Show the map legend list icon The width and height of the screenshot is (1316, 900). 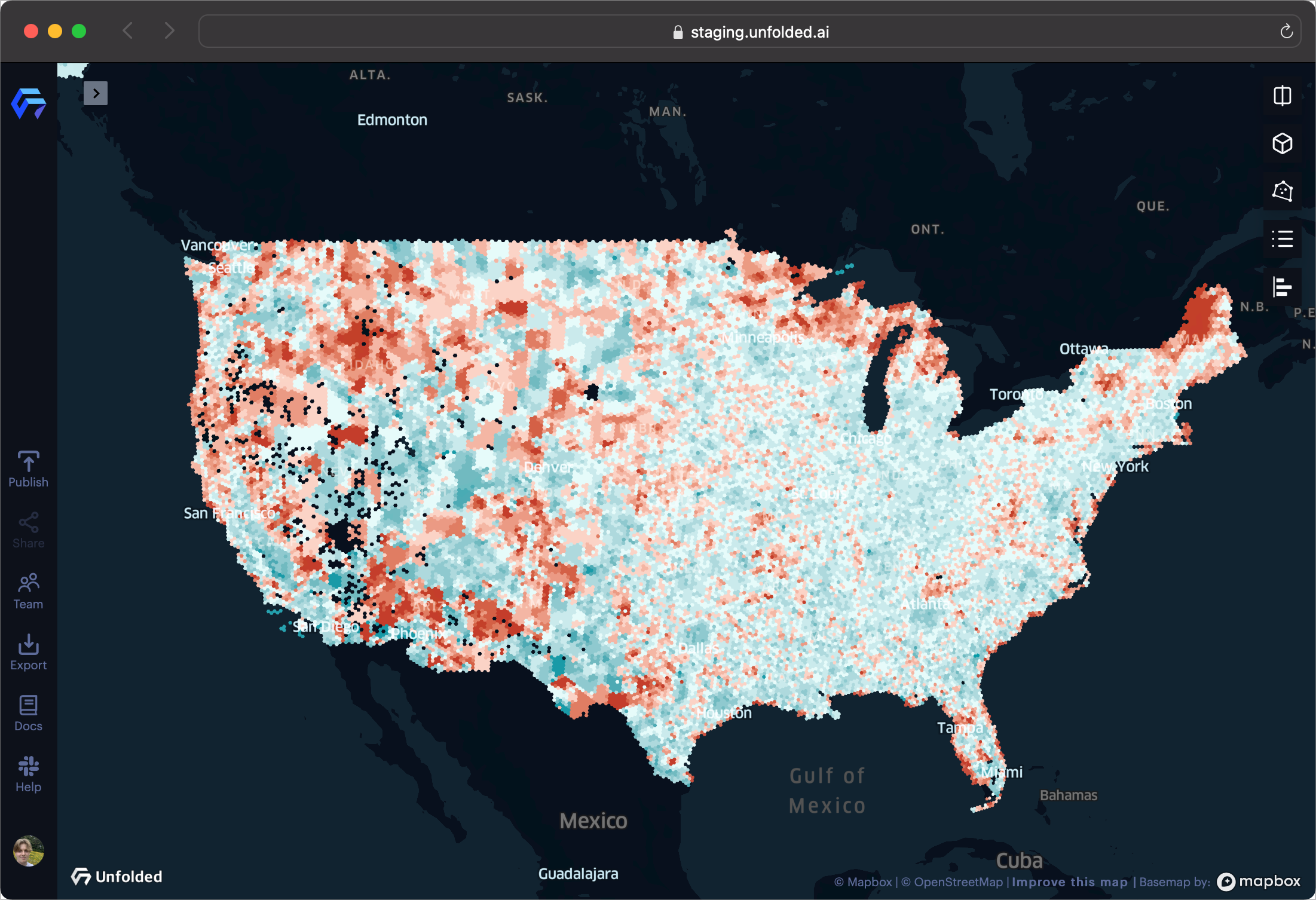(1282, 239)
